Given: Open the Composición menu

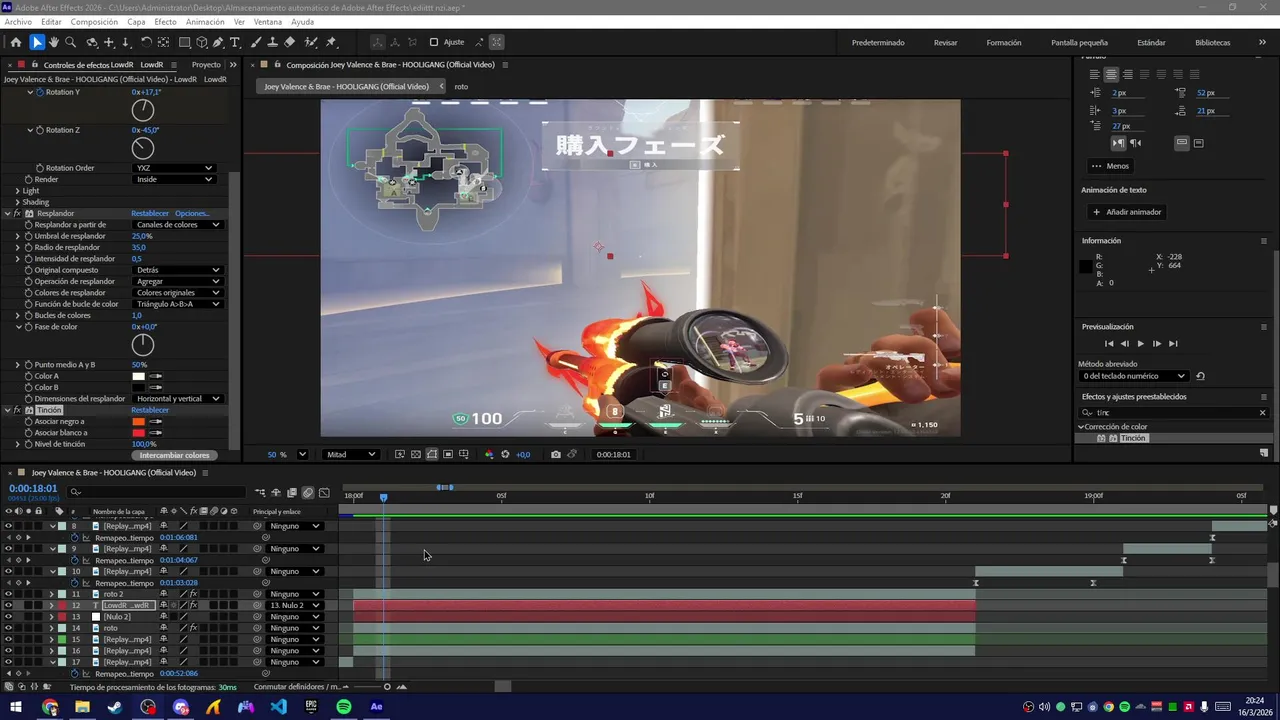Looking at the screenshot, I should click(94, 22).
